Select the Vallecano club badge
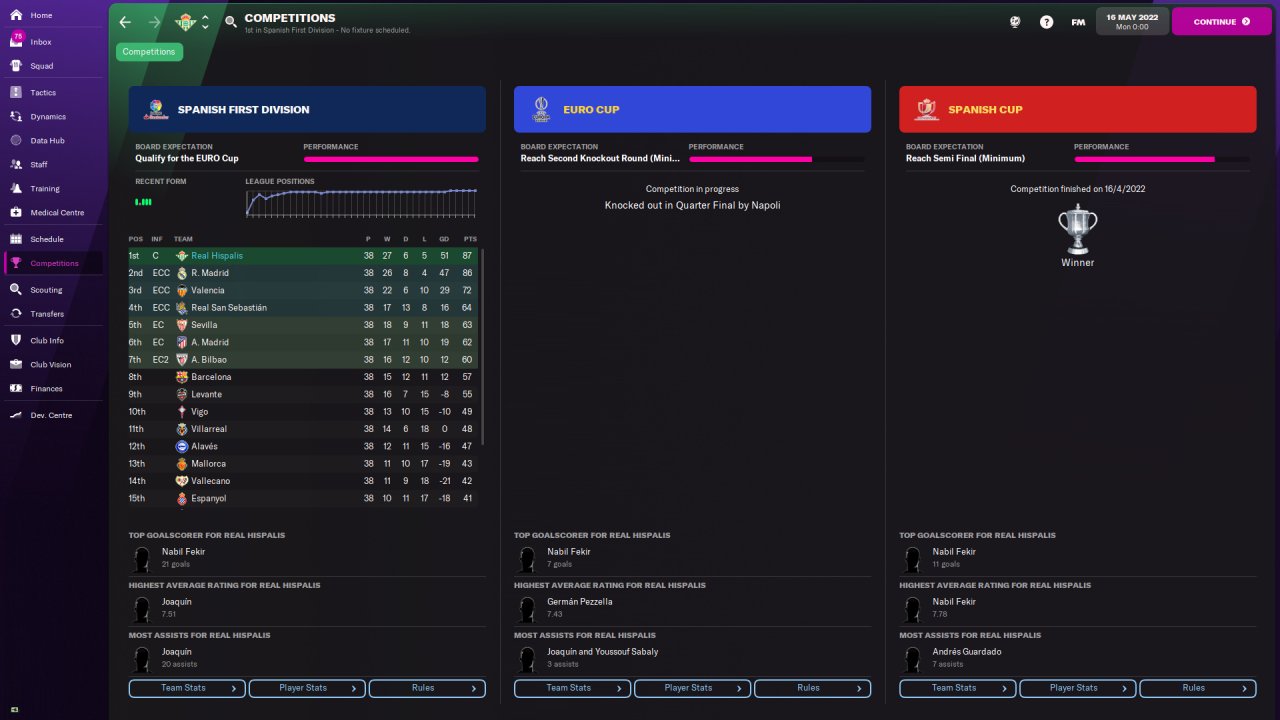 182,481
